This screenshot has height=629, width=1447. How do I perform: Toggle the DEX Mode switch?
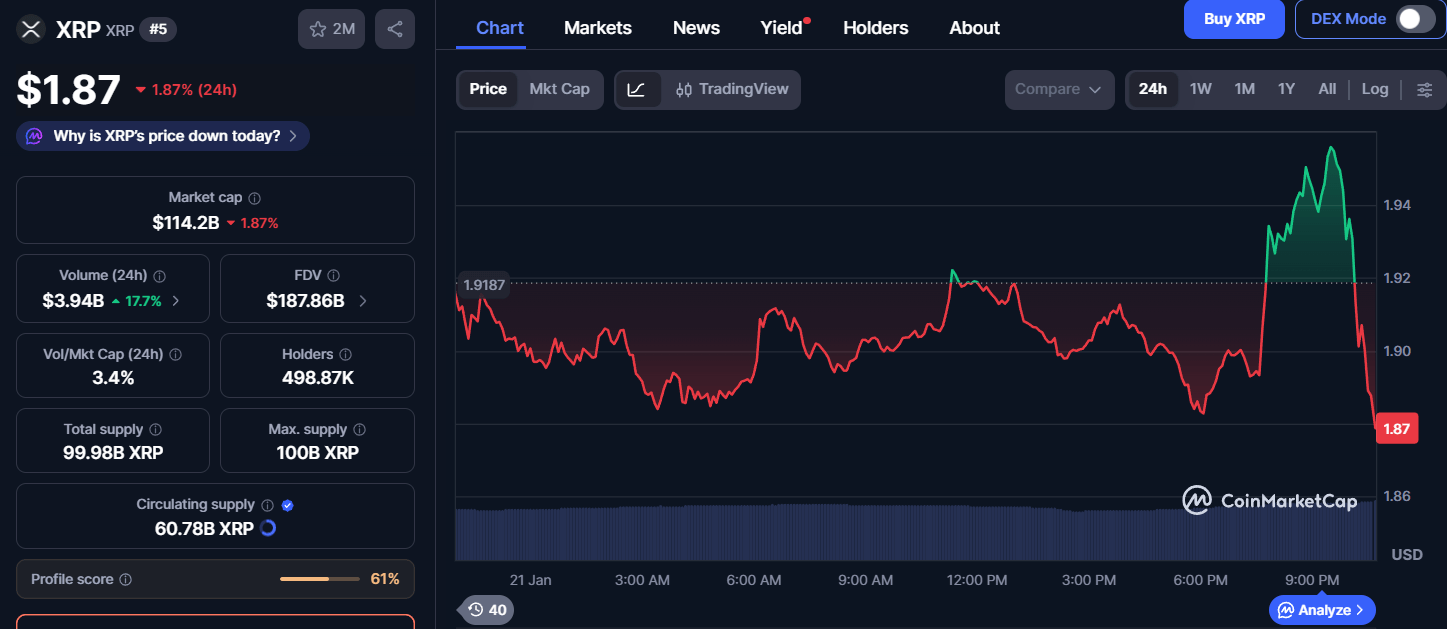point(1415,19)
